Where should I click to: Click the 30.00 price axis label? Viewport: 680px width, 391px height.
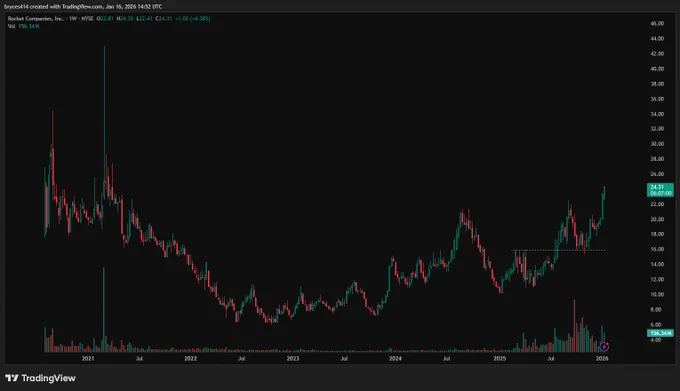(657, 144)
